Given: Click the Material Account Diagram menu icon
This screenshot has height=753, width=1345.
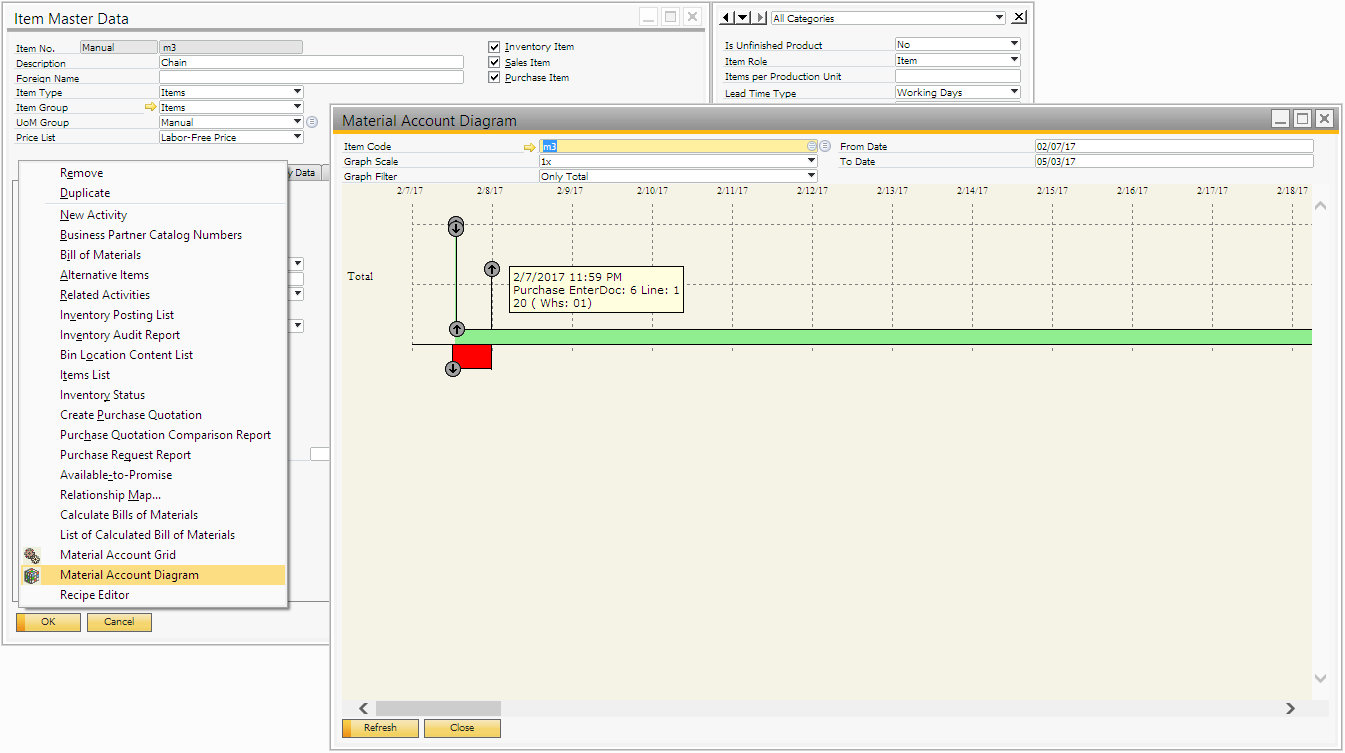Looking at the screenshot, I should [32, 575].
